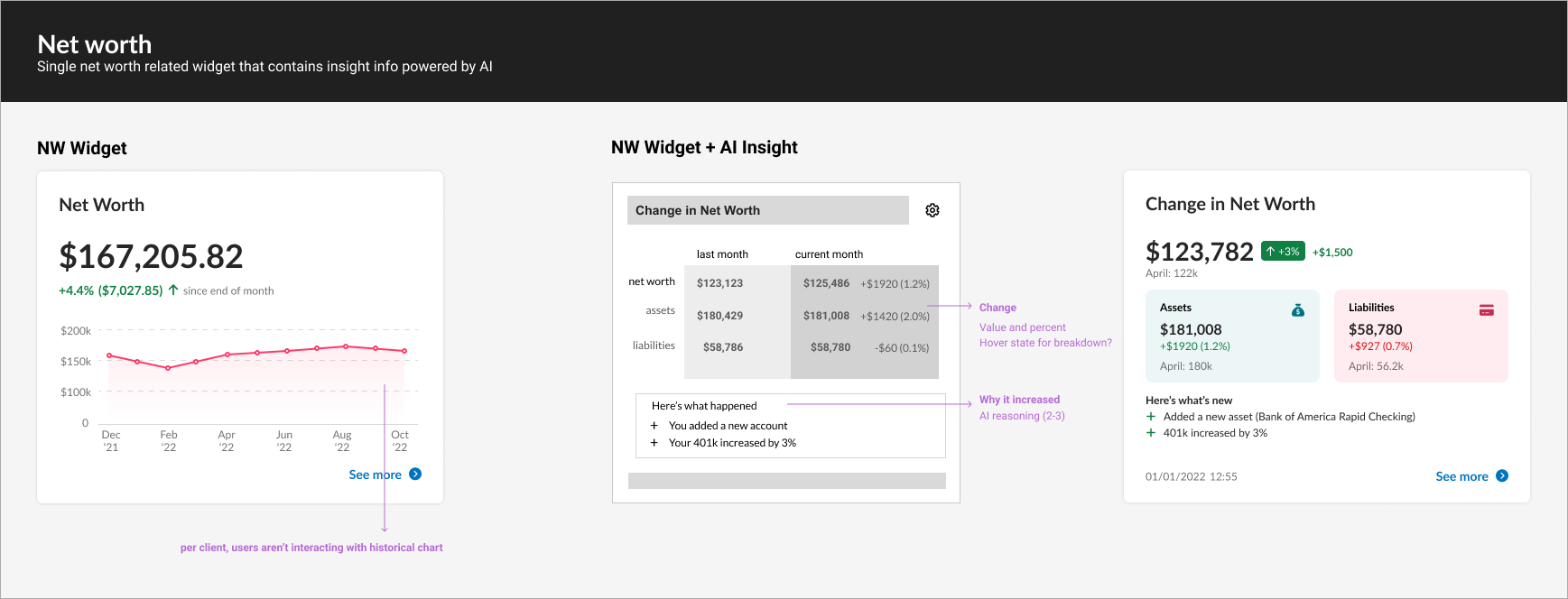Click the green up arrow next to +4.4%
Screen dimensions: 1568x599
(173, 290)
